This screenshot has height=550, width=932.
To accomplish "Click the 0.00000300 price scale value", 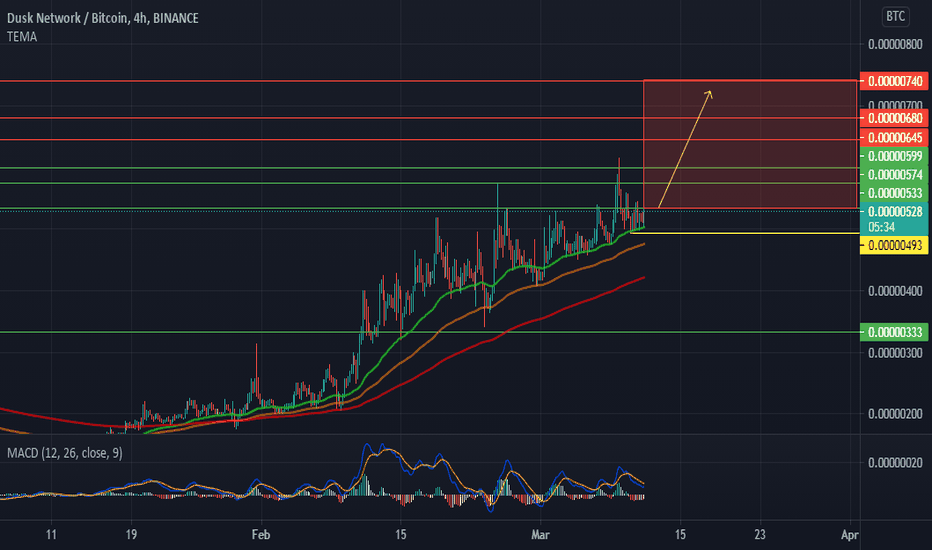I will click(x=895, y=353).
